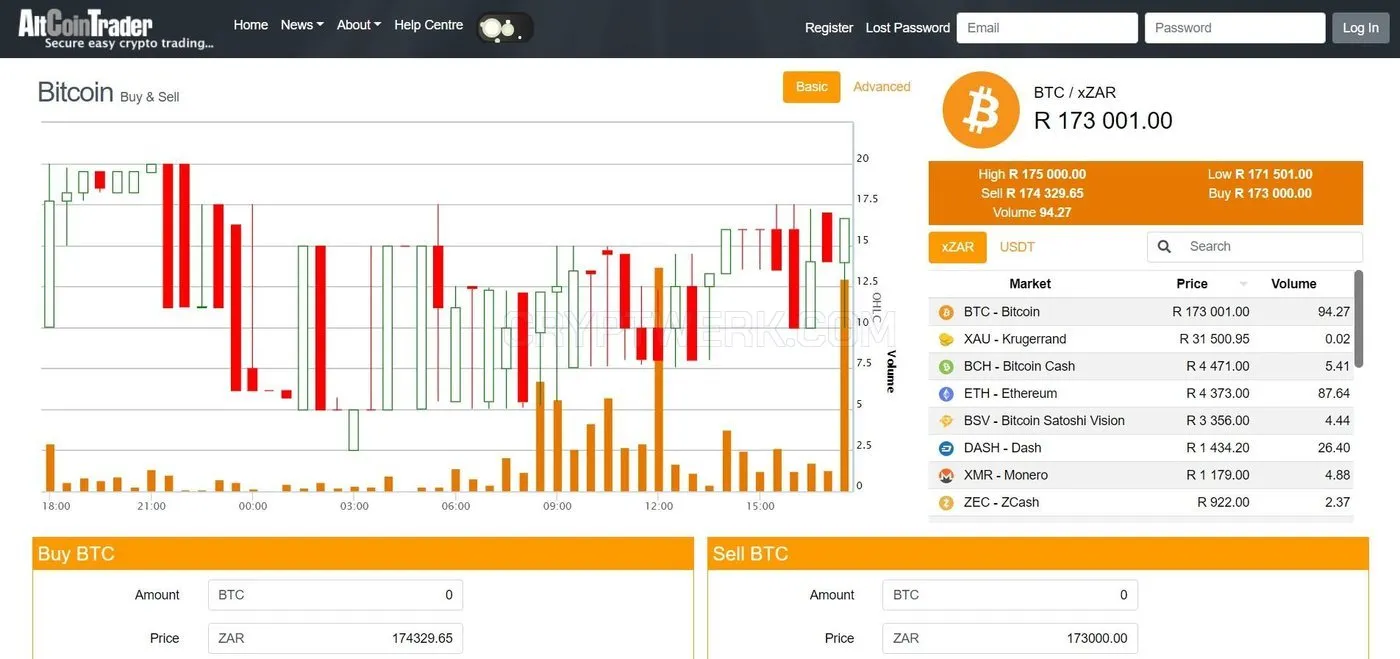Click the Email input field

pyautogui.click(x=1047, y=28)
